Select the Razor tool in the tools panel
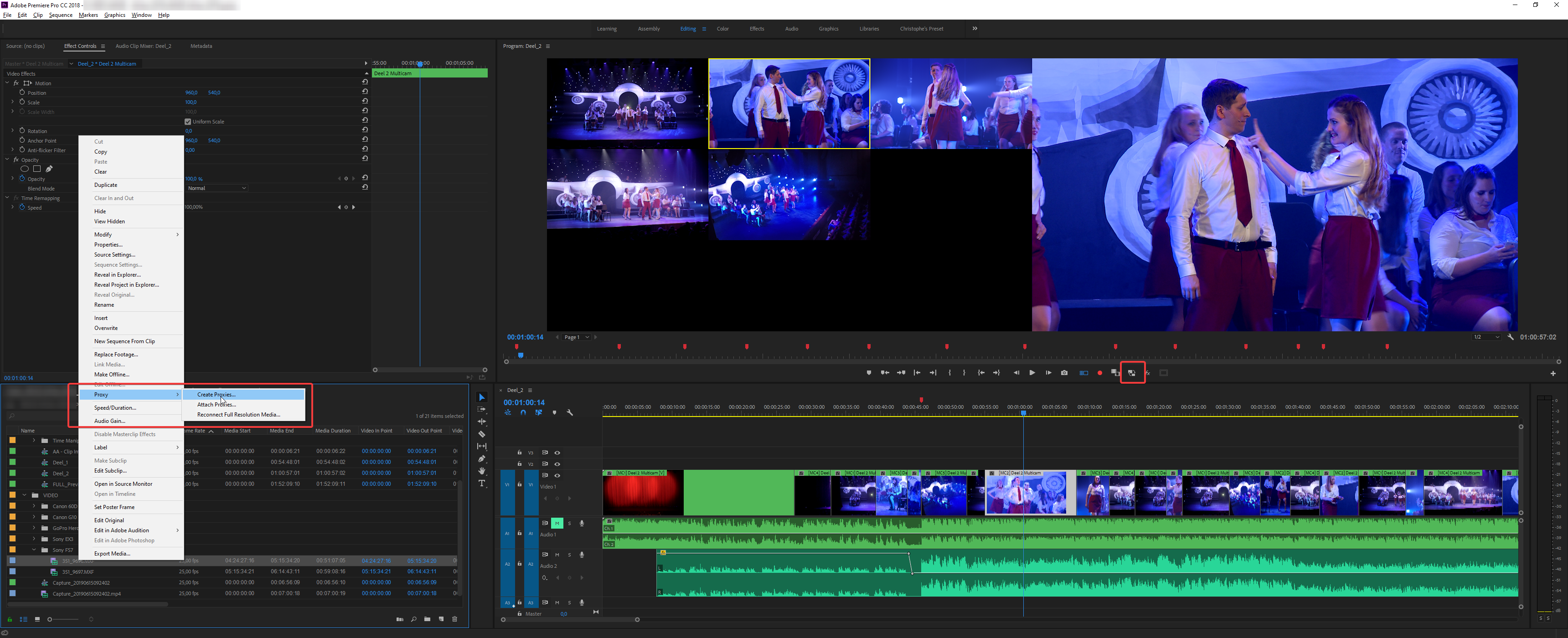 481,434
